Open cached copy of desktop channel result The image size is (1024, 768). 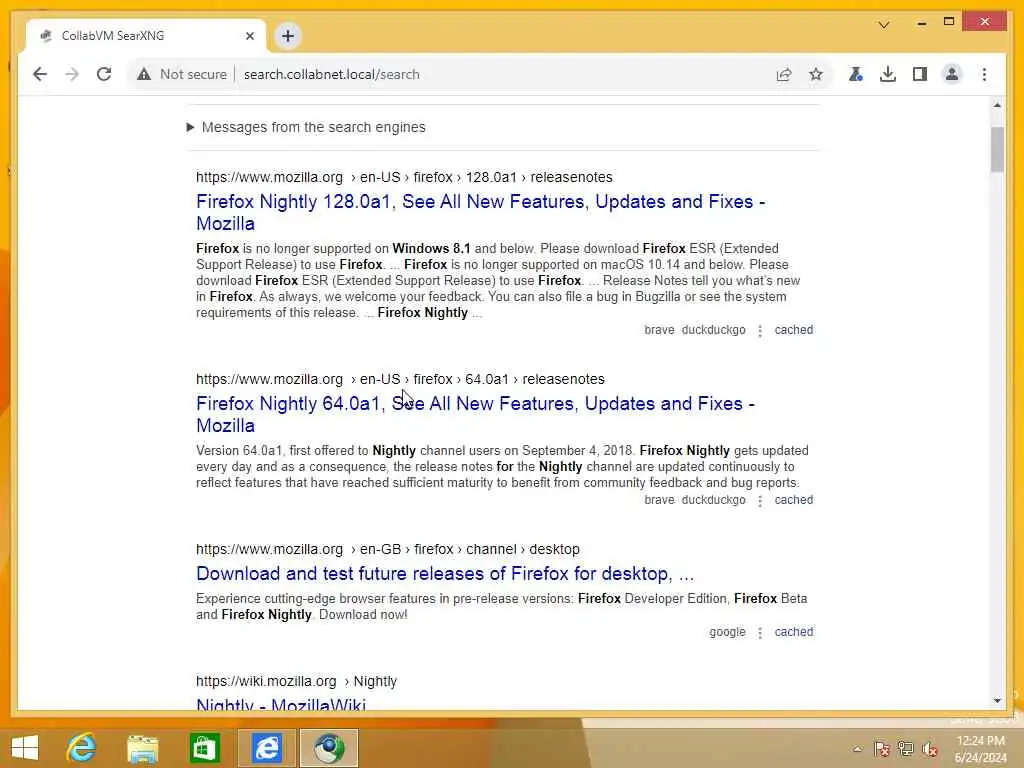coord(793,632)
